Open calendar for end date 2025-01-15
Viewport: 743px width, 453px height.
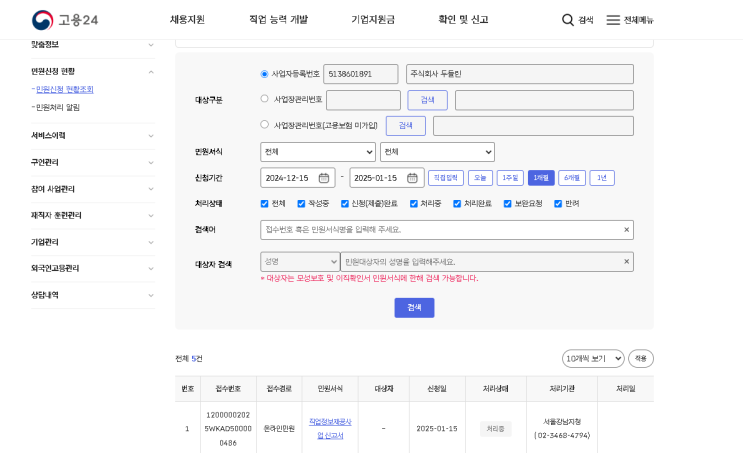[412, 178]
